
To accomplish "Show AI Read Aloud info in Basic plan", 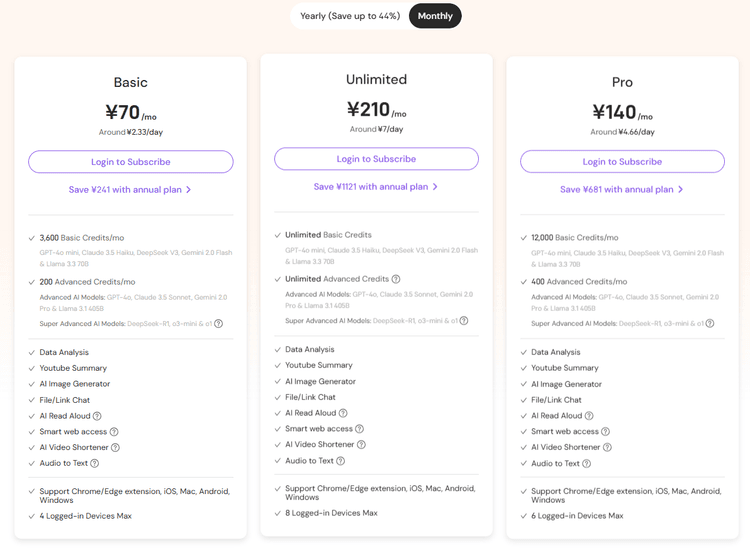I will tap(97, 416).
